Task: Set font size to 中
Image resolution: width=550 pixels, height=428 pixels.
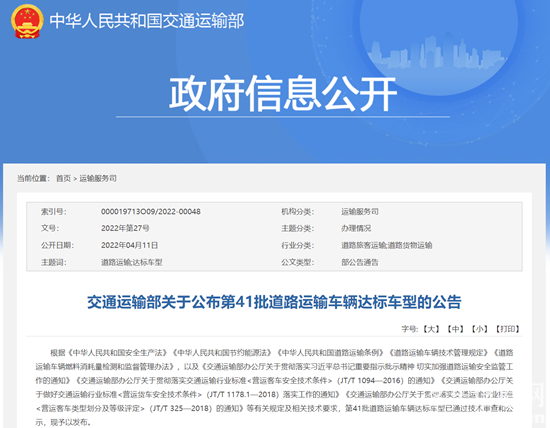Action: click(x=455, y=329)
